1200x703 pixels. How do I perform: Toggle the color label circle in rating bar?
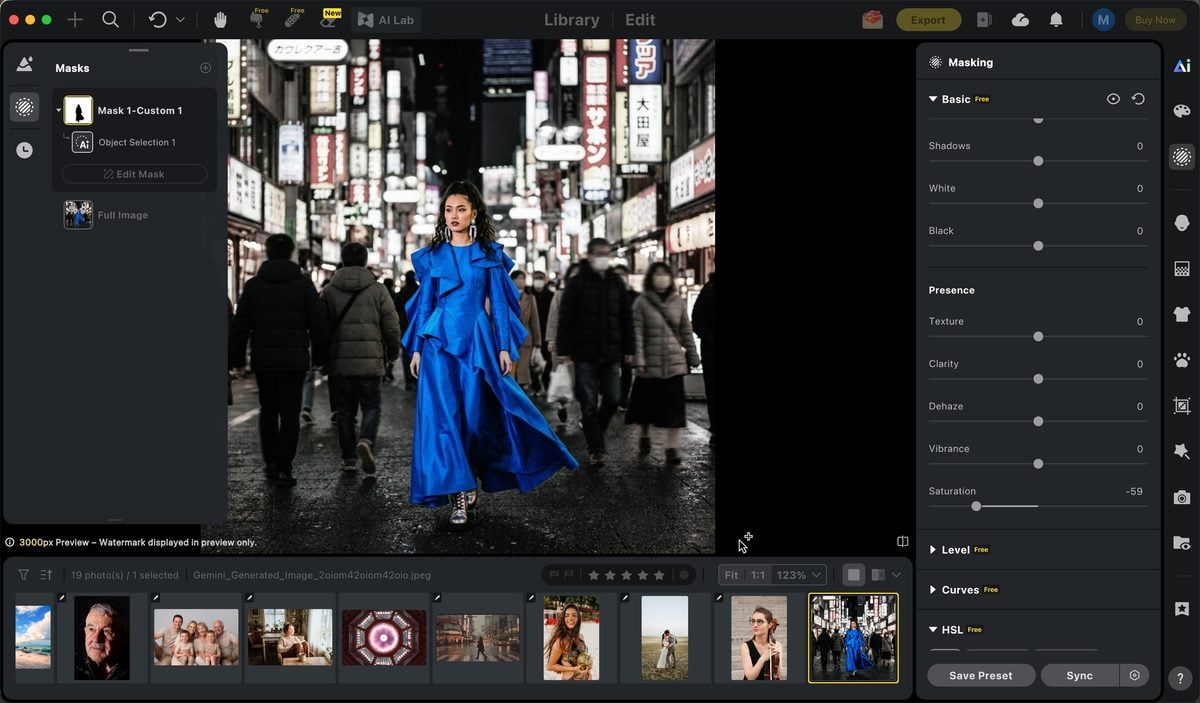pyautogui.click(x=684, y=575)
